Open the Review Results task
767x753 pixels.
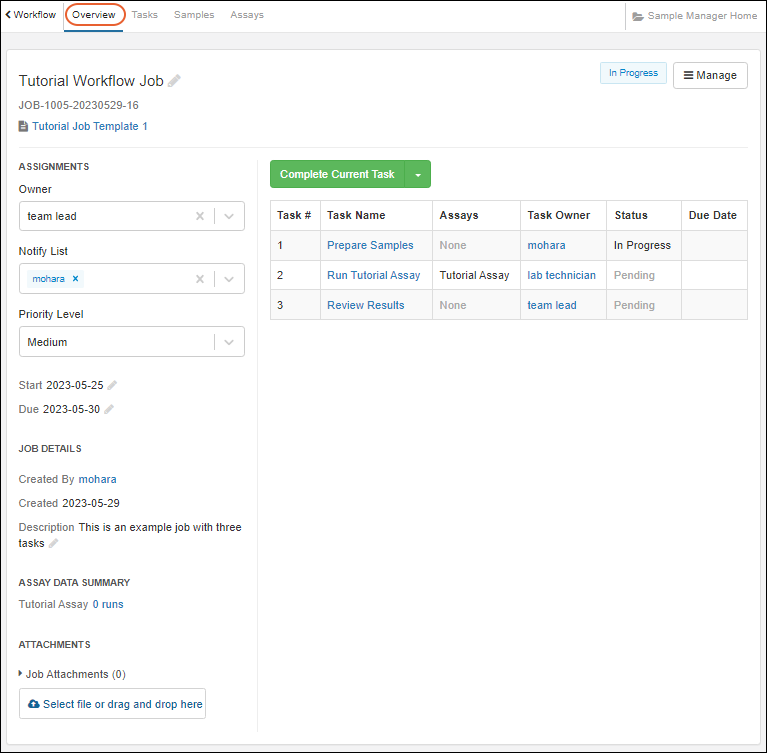[x=366, y=305]
